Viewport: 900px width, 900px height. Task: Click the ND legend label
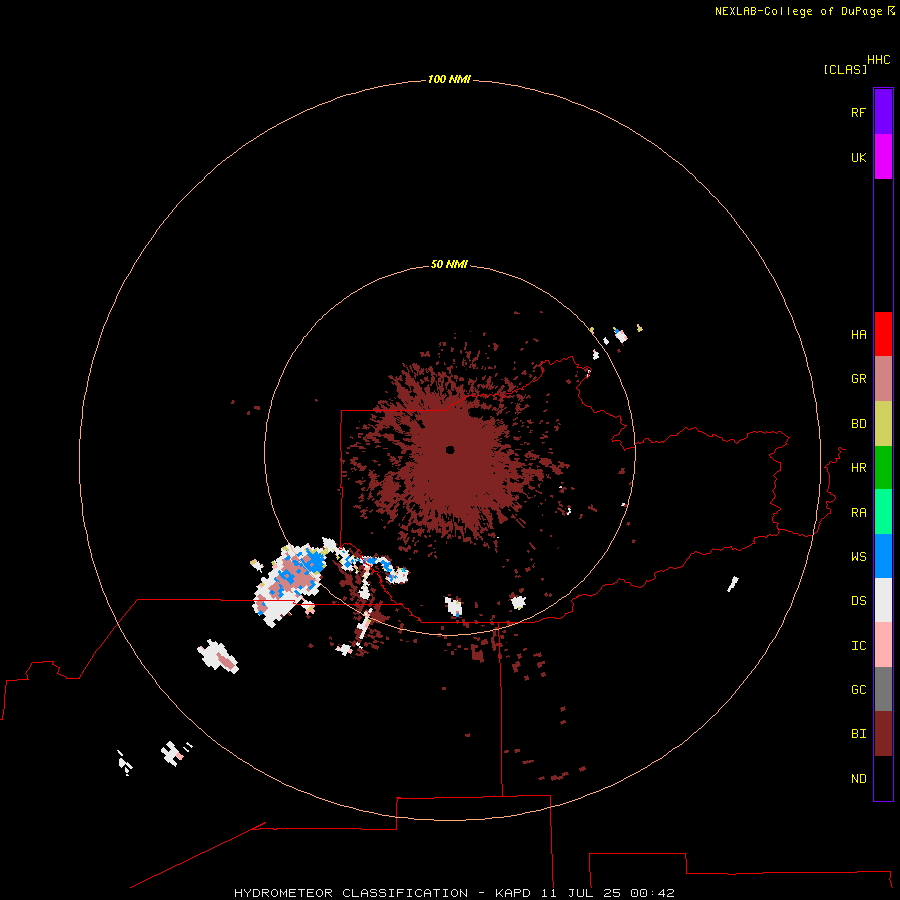(858, 779)
